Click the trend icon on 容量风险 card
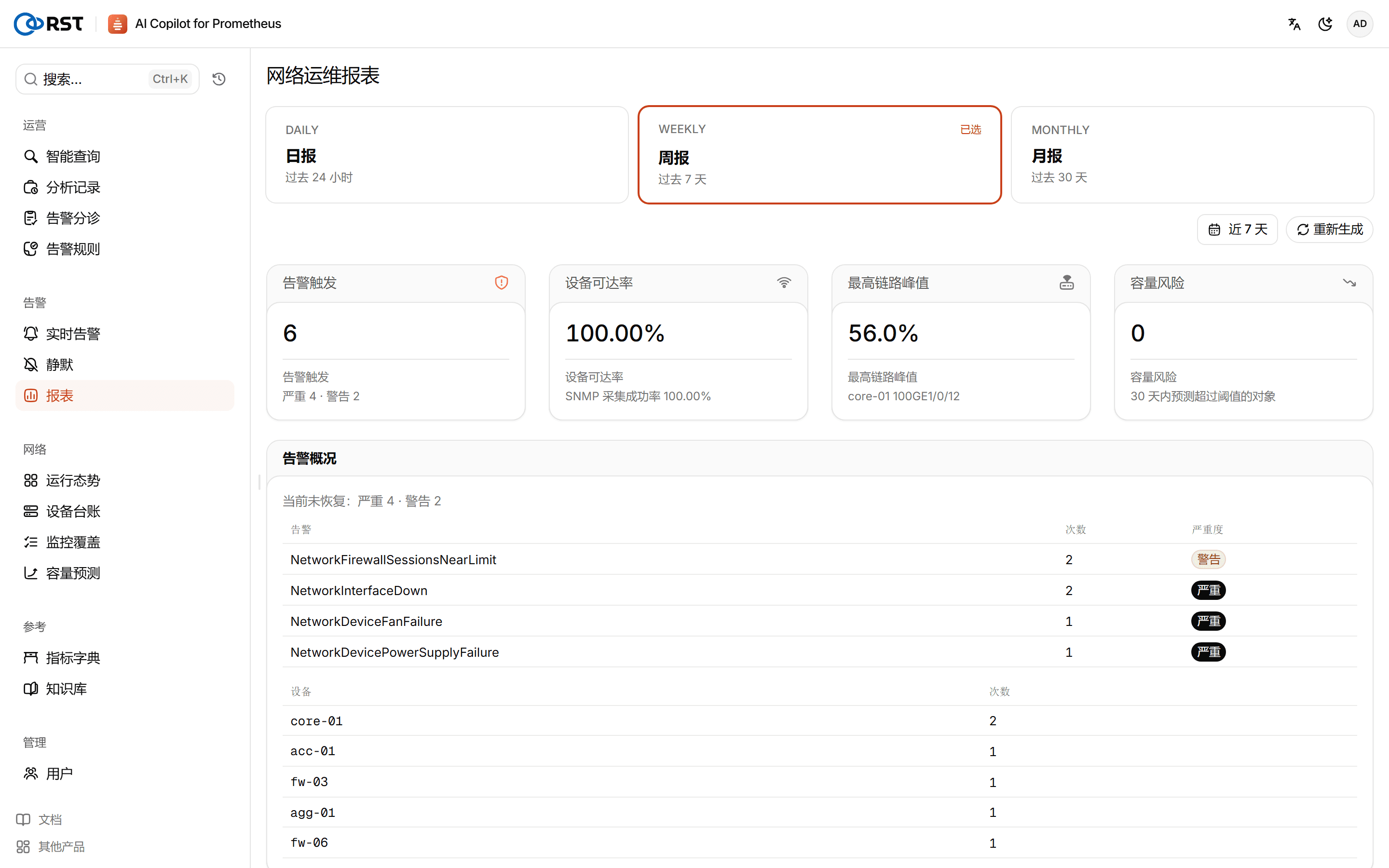The image size is (1389, 868). (1349, 283)
